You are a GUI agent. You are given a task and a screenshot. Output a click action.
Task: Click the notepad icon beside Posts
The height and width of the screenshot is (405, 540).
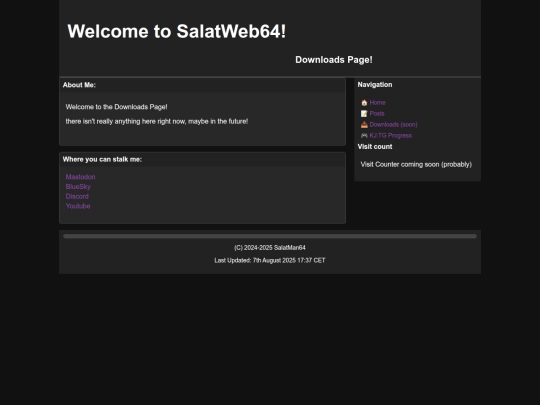[x=364, y=114]
